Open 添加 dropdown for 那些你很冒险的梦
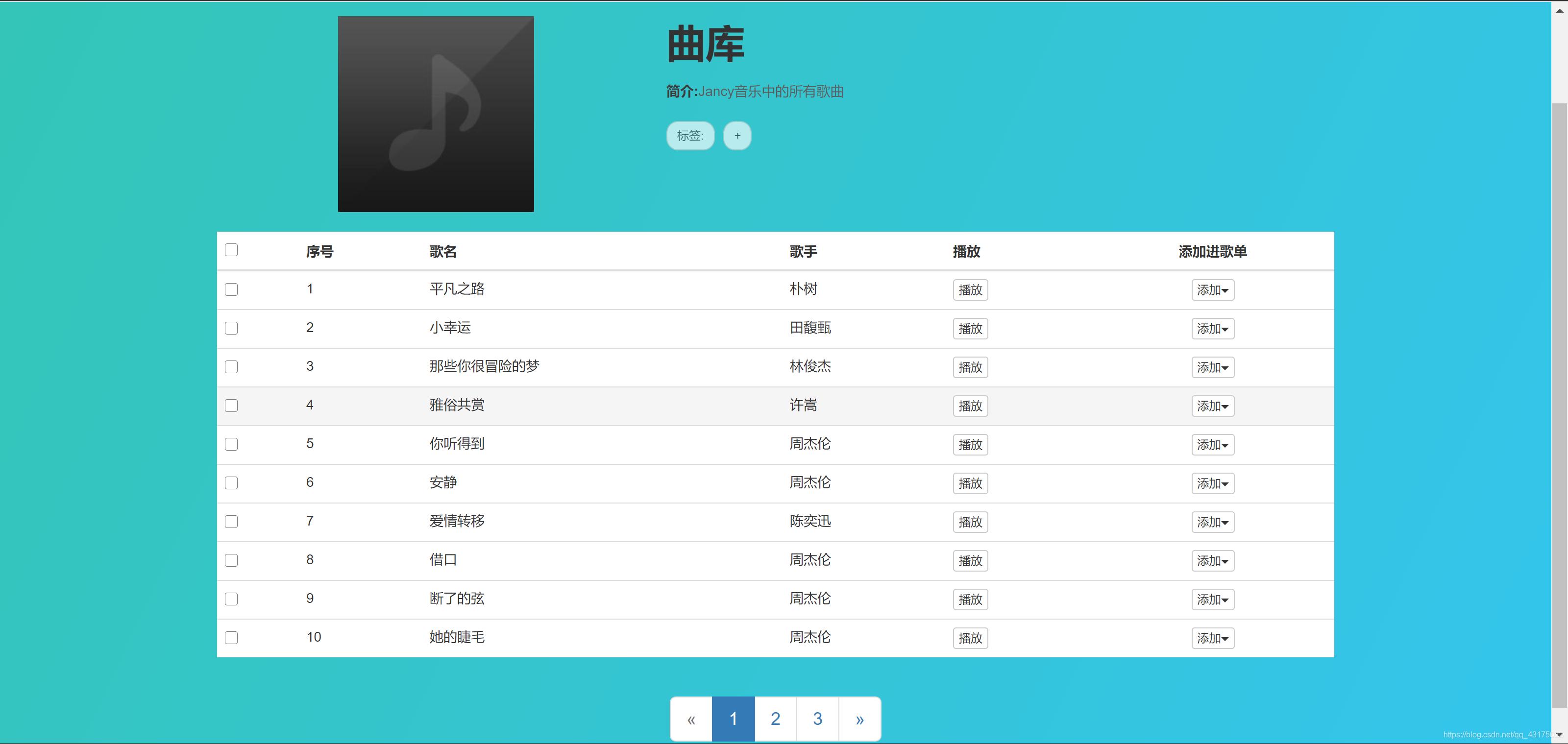This screenshot has height=744, width=1568. click(x=1213, y=367)
